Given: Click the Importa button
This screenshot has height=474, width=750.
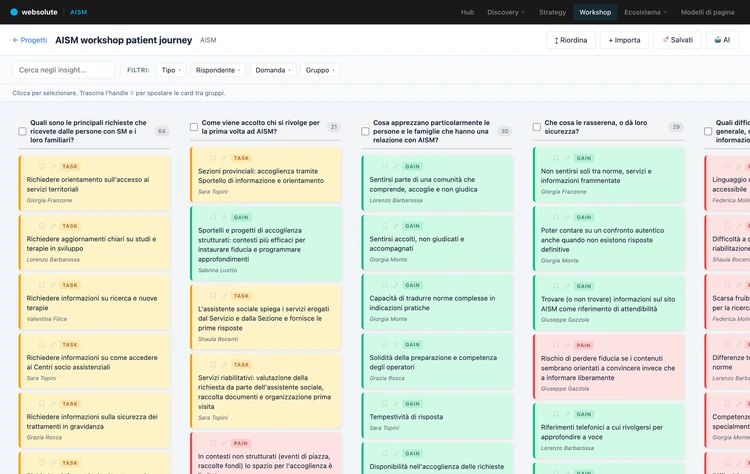Looking at the screenshot, I should point(624,40).
